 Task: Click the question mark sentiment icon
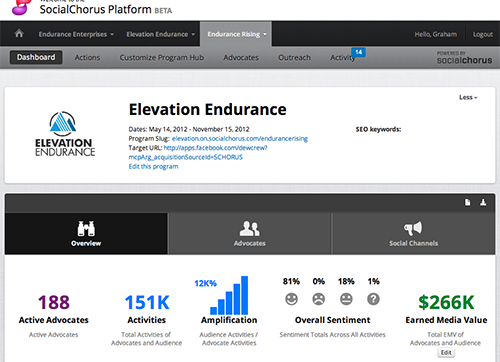point(373,299)
